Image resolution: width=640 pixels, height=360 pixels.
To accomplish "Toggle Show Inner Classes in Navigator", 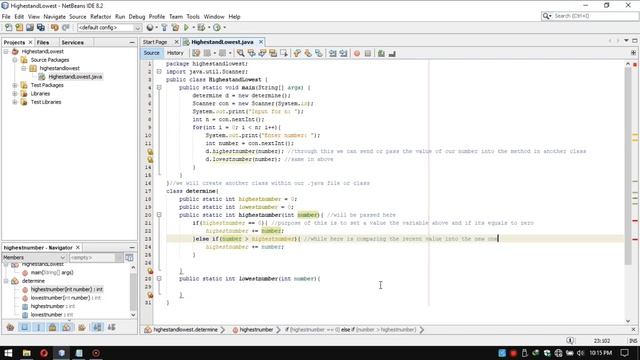I will click(x=67, y=327).
